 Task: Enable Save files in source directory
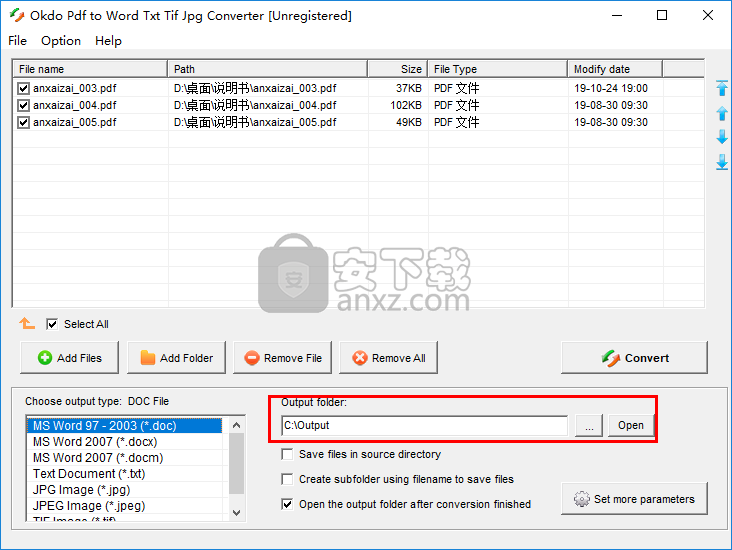(287, 454)
